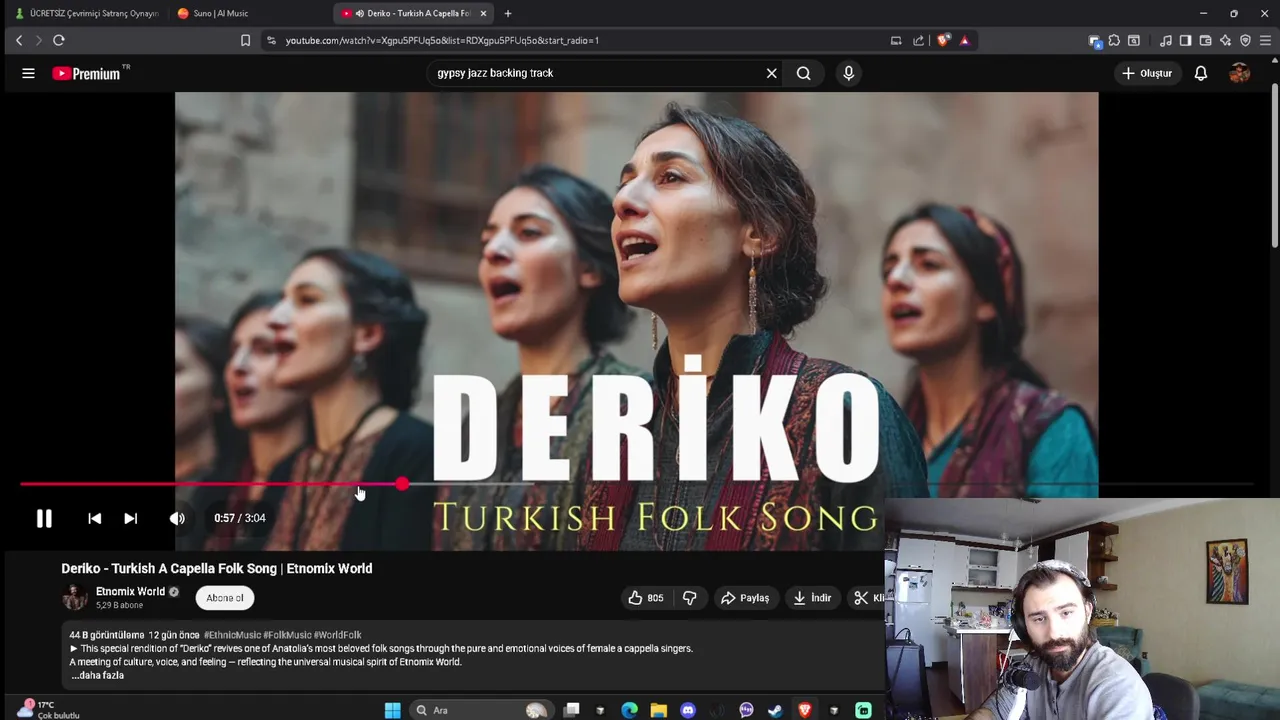Mute the video volume

pyautogui.click(x=177, y=518)
